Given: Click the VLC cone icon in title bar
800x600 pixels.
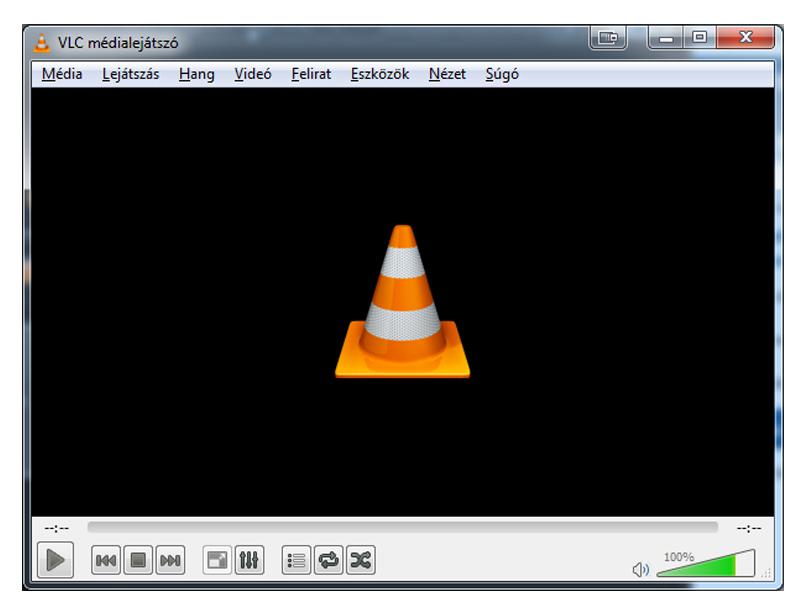Looking at the screenshot, I should point(42,43).
